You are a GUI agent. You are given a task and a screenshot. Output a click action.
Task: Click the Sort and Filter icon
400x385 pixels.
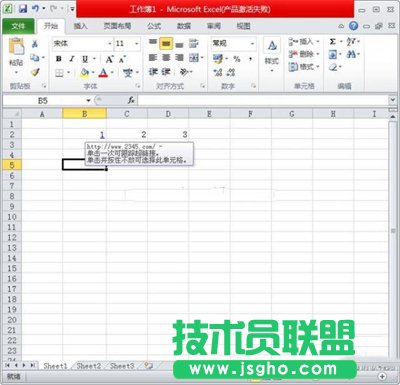click(351, 42)
